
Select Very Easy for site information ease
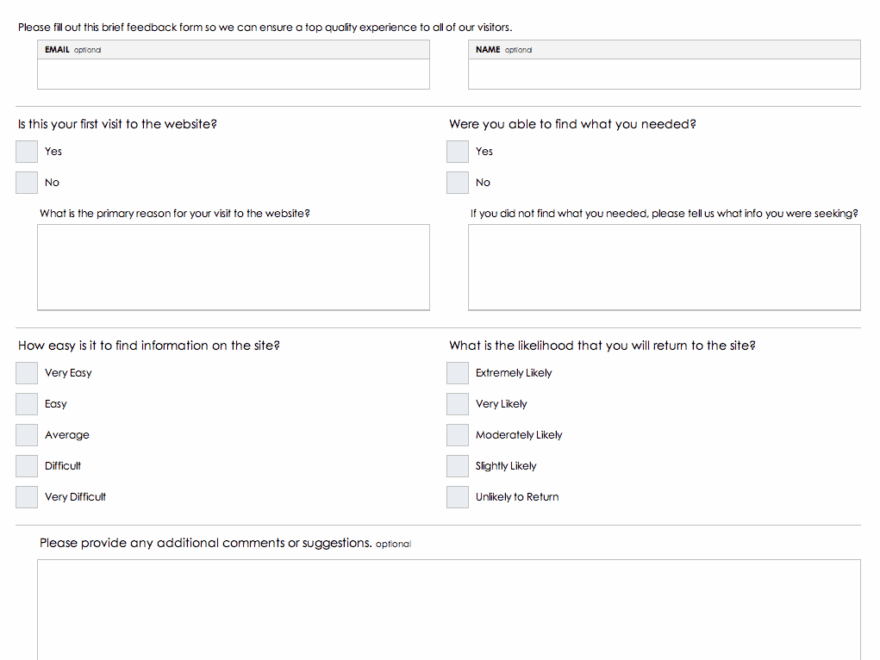click(26, 372)
